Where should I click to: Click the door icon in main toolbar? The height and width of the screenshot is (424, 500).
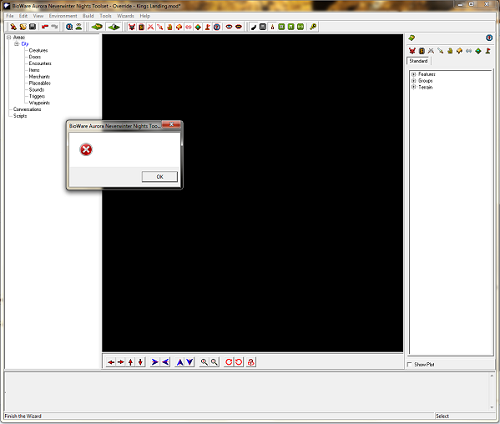[x=141, y=27]
